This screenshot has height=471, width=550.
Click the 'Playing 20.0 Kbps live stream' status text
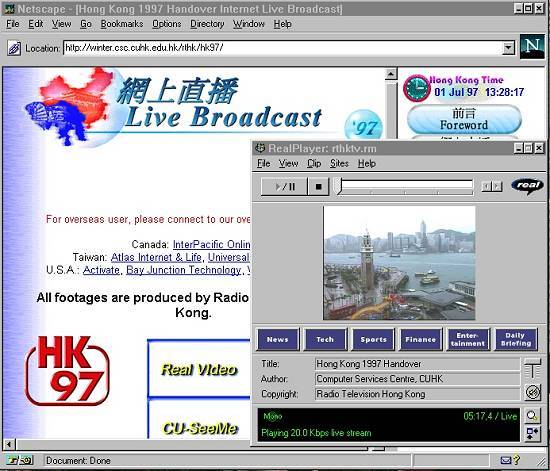(316, 433)
